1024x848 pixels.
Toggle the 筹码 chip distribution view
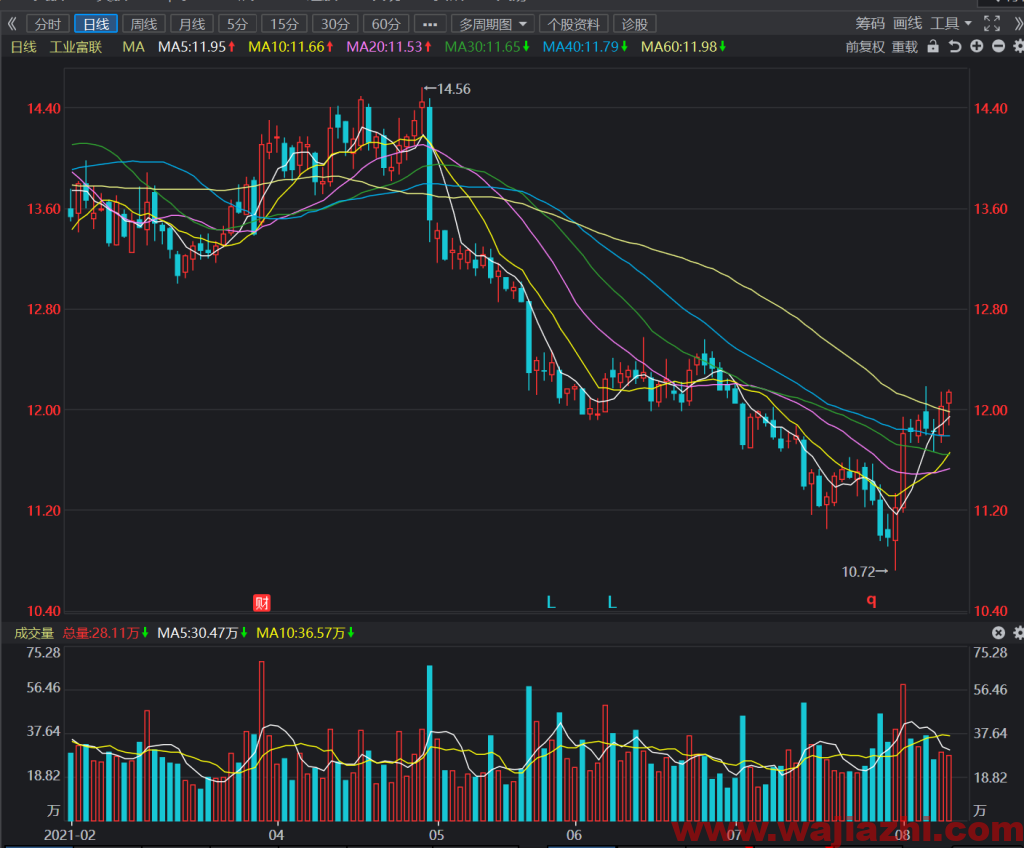coord(870,24)
